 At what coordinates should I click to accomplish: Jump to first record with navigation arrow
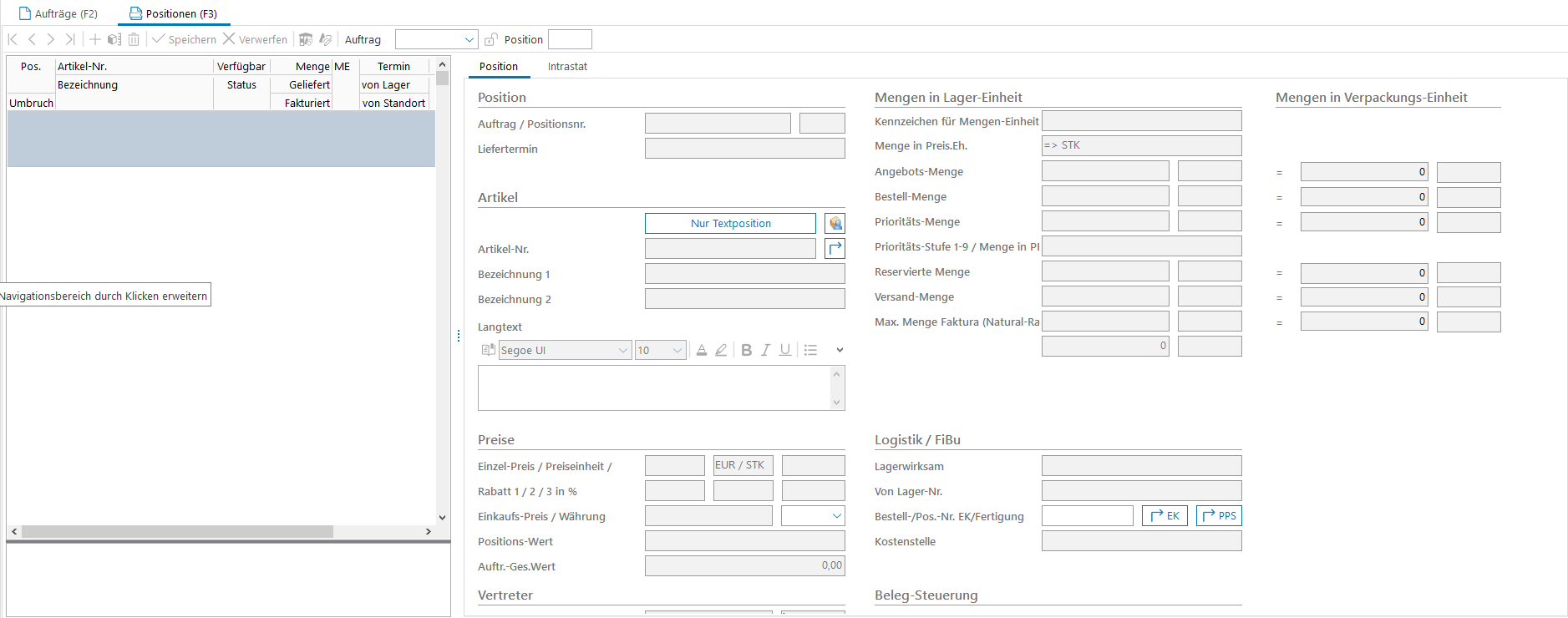pos(13,39)
